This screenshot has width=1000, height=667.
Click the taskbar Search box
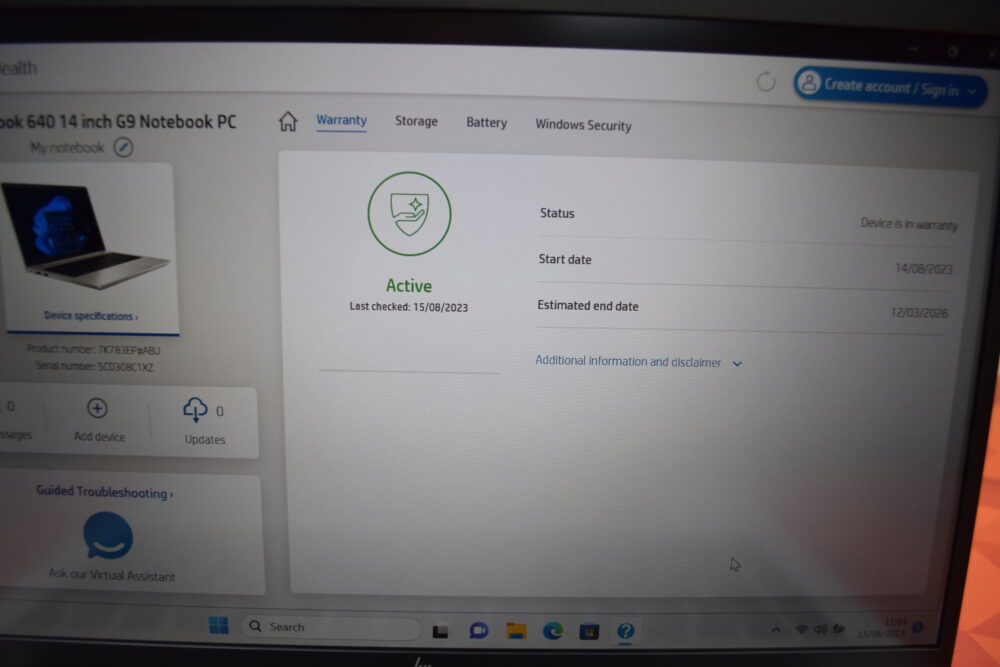tap(330, 627)
